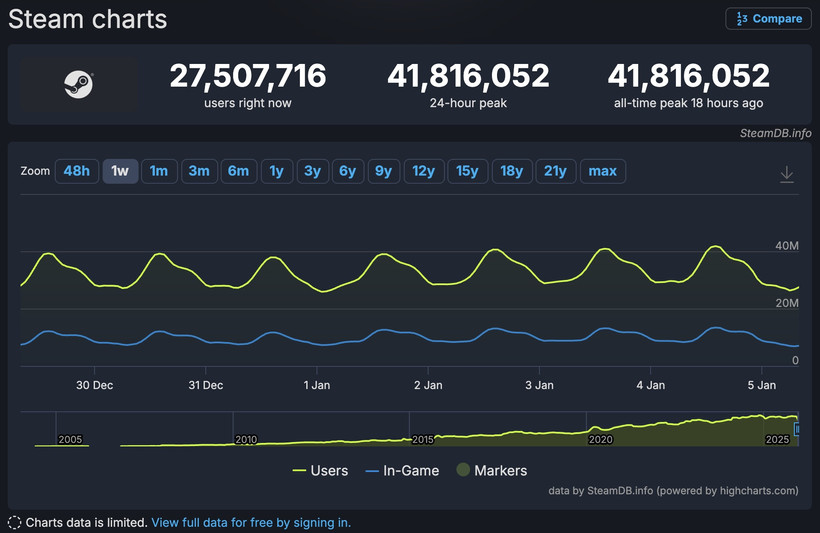The height and width of the screenshot is (533, 820).
Task: Pick the 3y zoom option
Action: [312, 171]
